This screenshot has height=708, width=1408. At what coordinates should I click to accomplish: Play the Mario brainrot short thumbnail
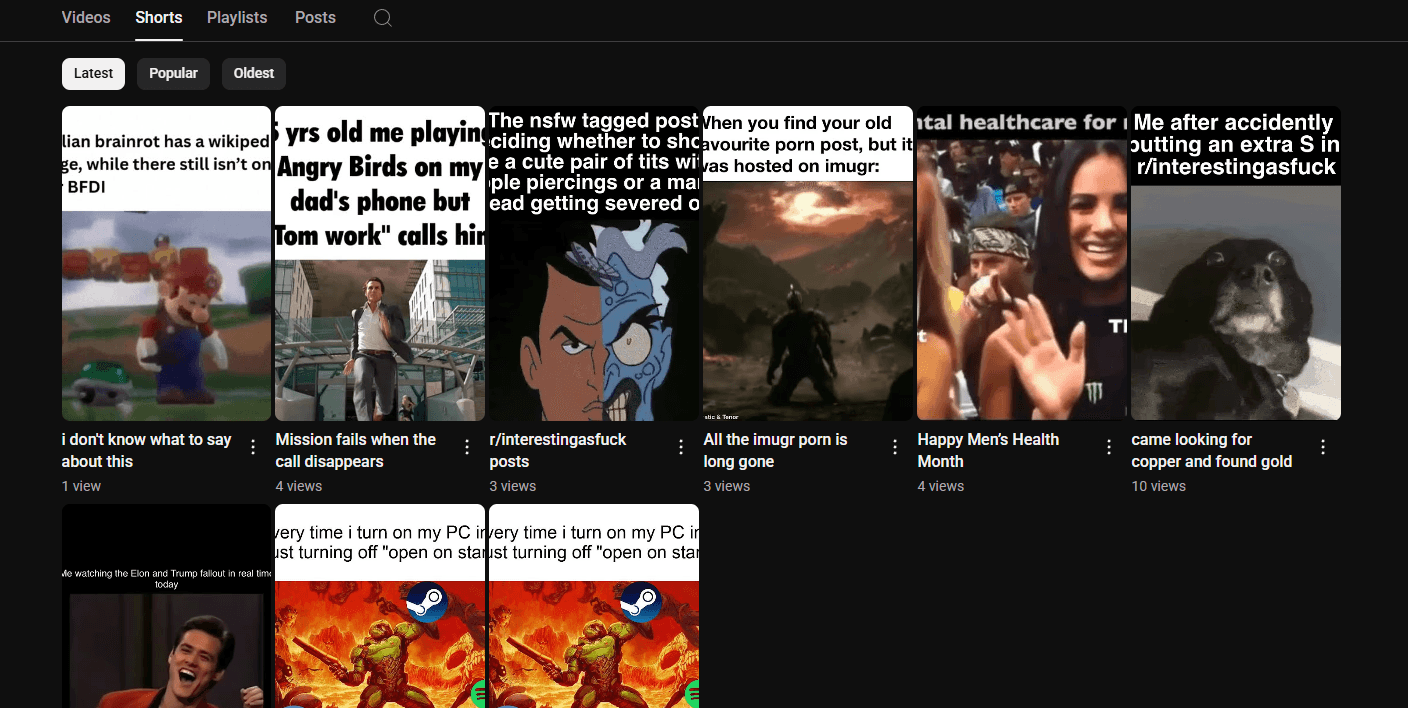(166, 262)
